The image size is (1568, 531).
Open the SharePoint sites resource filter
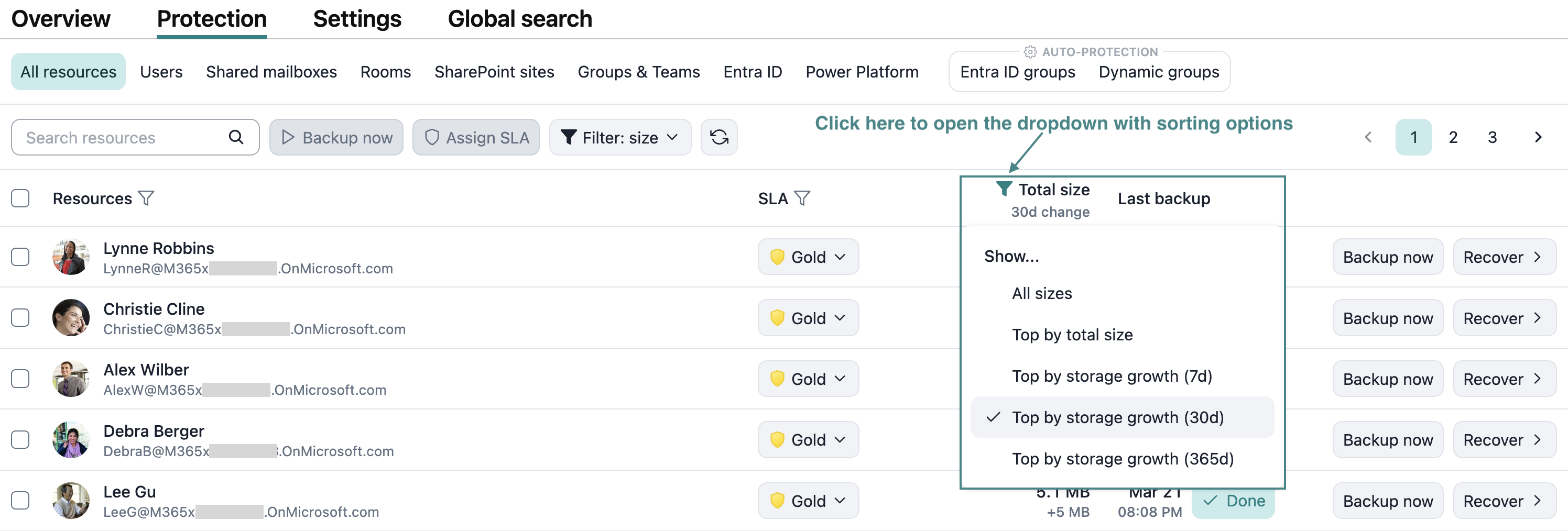494,72
